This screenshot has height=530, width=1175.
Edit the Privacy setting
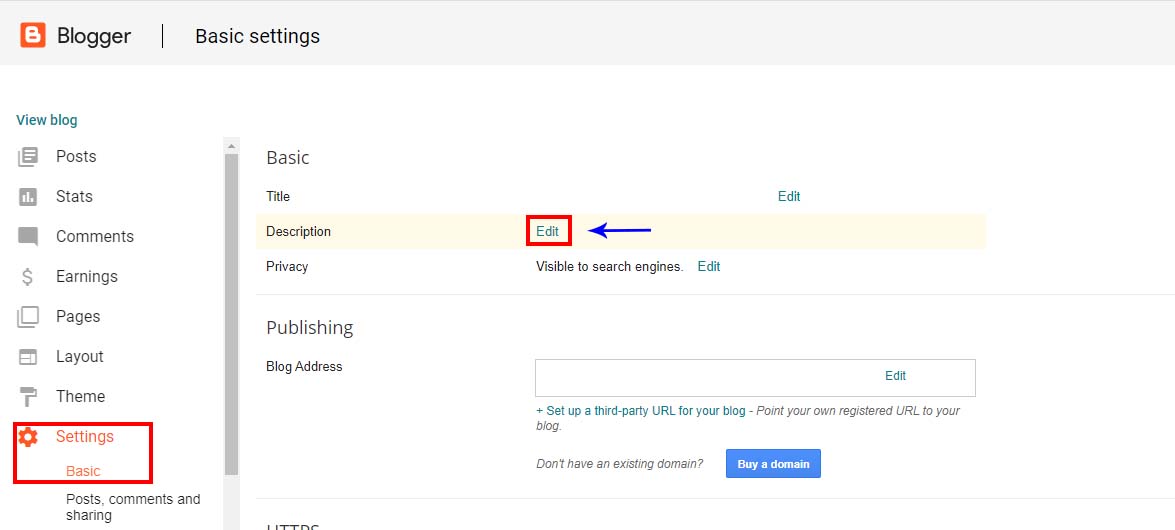(x=709, y=266)
